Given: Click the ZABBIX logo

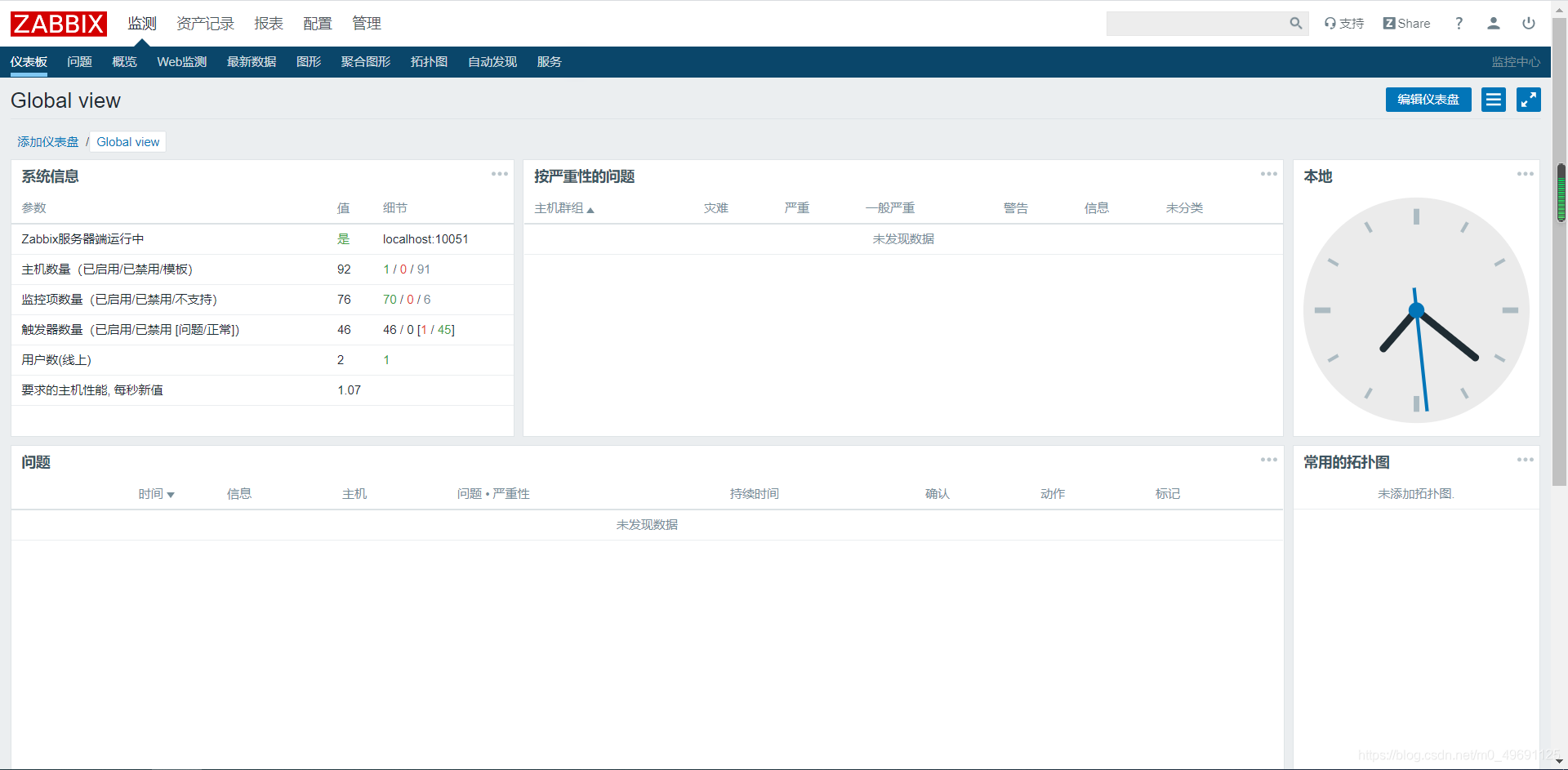Looking at the screenshot, I should (x=59, y=24).
